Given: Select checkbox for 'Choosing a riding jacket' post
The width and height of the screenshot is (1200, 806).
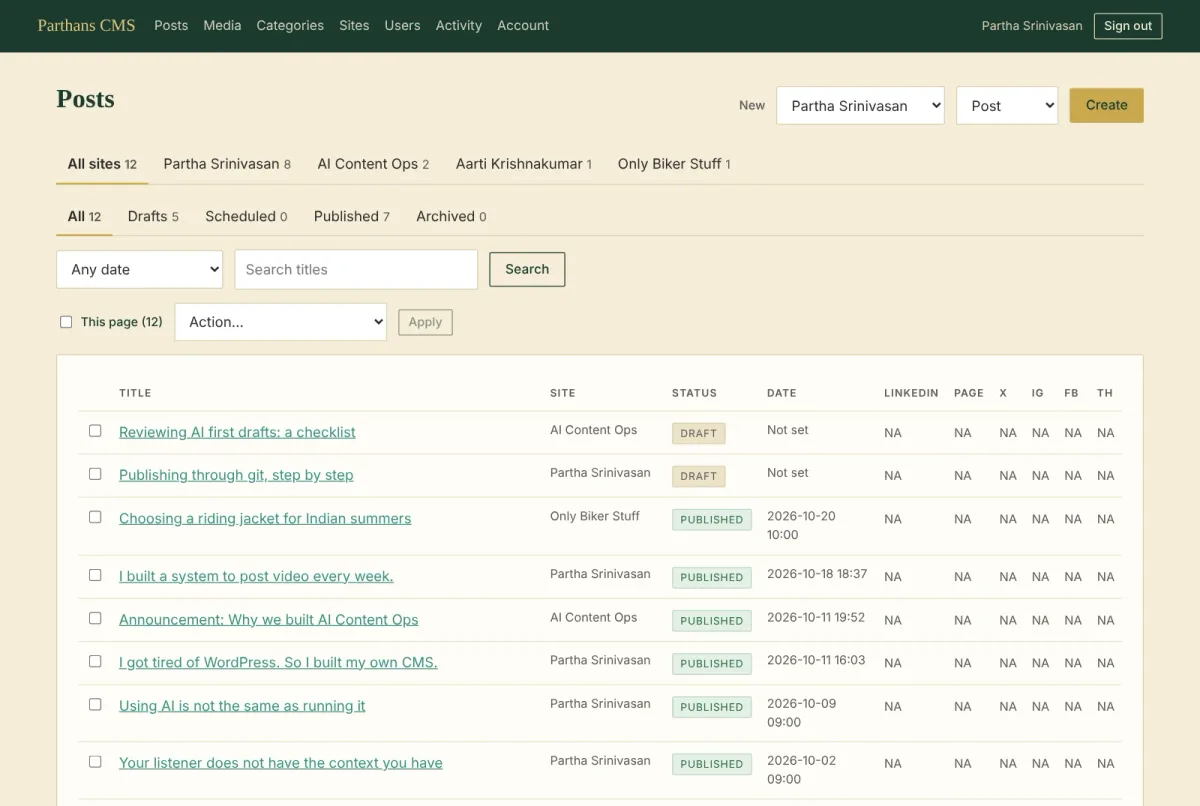Looking at the screenshot, I should point(95,517).
